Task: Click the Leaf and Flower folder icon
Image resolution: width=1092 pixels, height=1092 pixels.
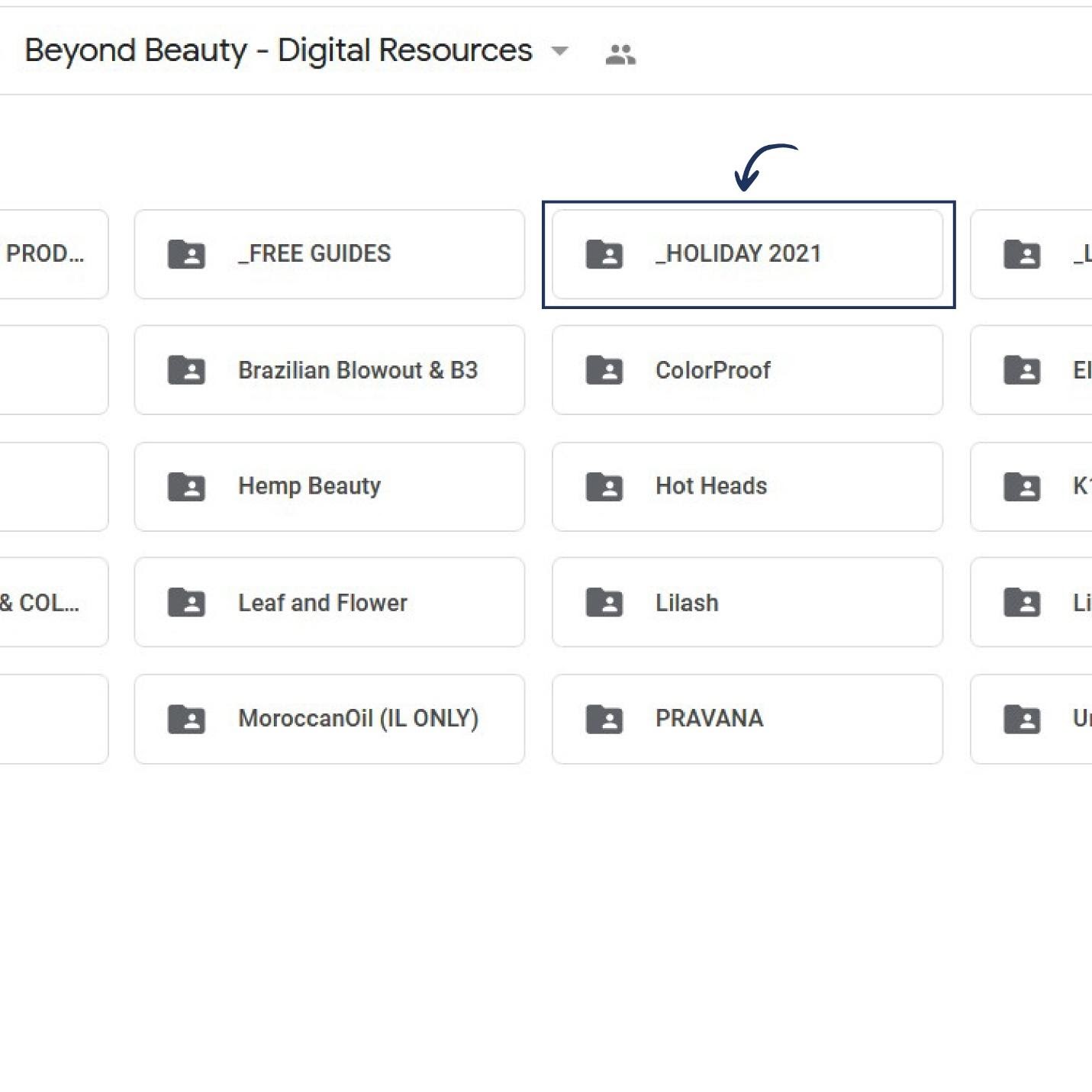Action: pos(186,602)
